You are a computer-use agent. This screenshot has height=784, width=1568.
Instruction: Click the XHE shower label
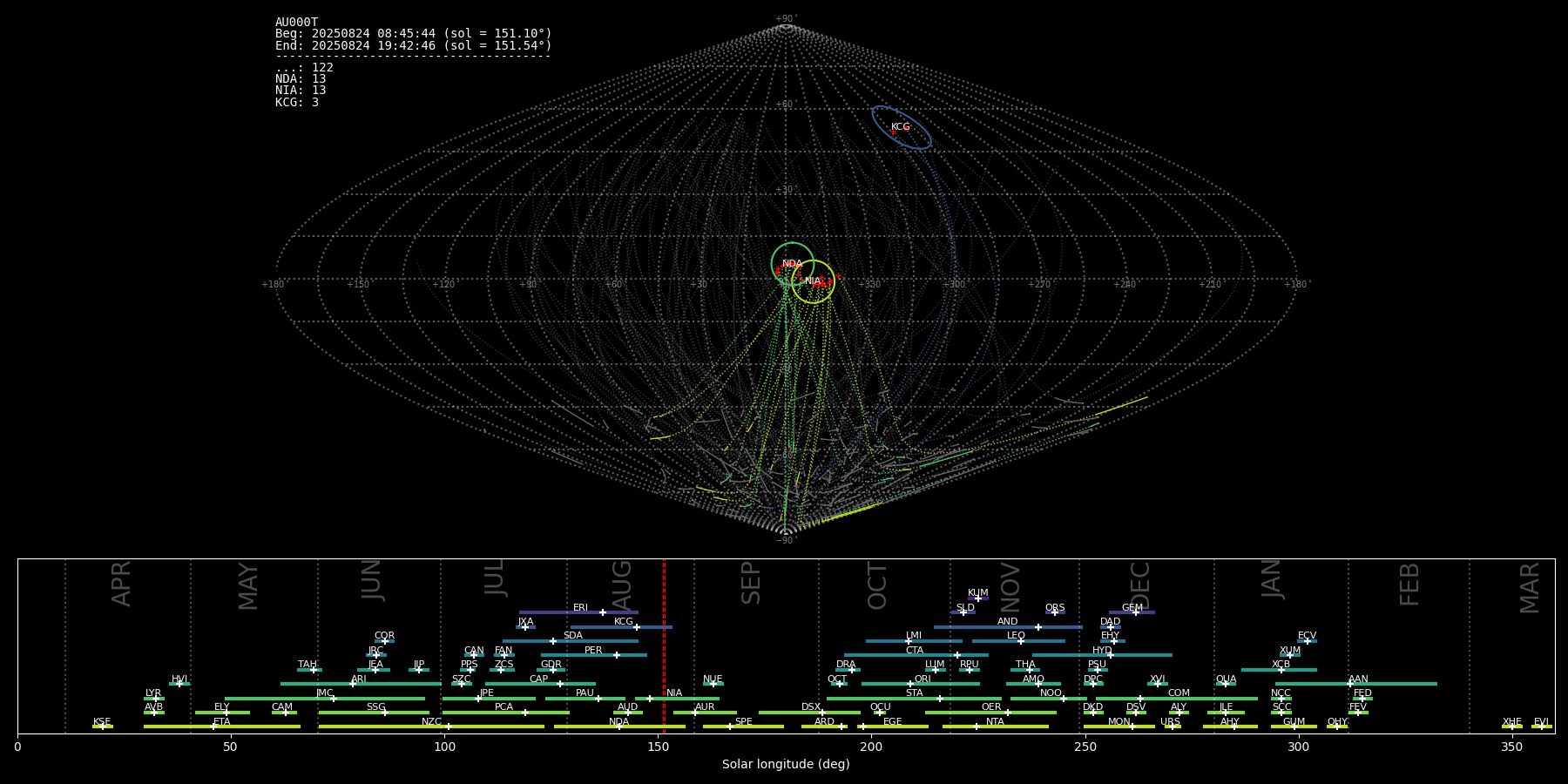pos(1511,722)
